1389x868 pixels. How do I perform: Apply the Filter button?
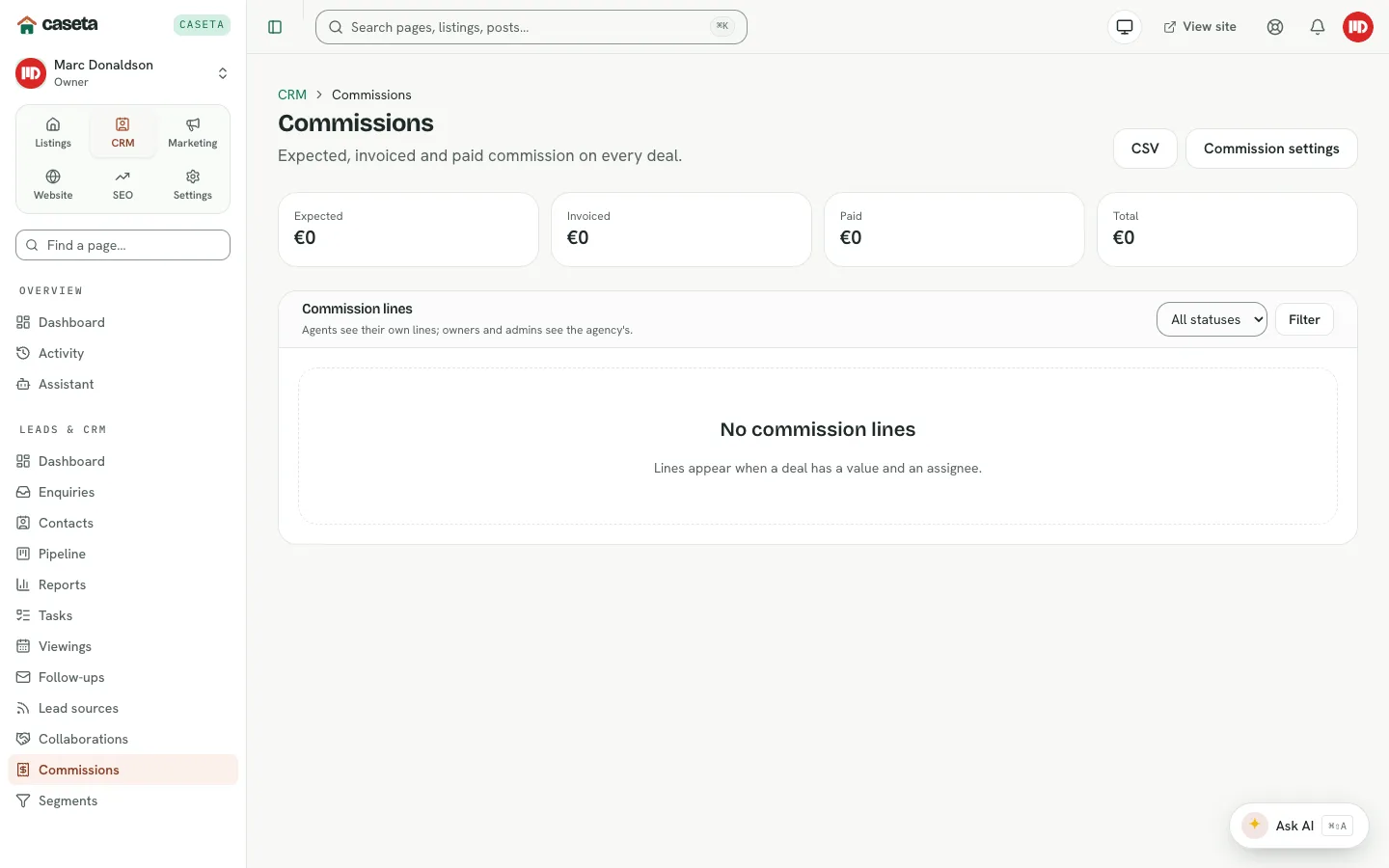(x=1304, y=319)
